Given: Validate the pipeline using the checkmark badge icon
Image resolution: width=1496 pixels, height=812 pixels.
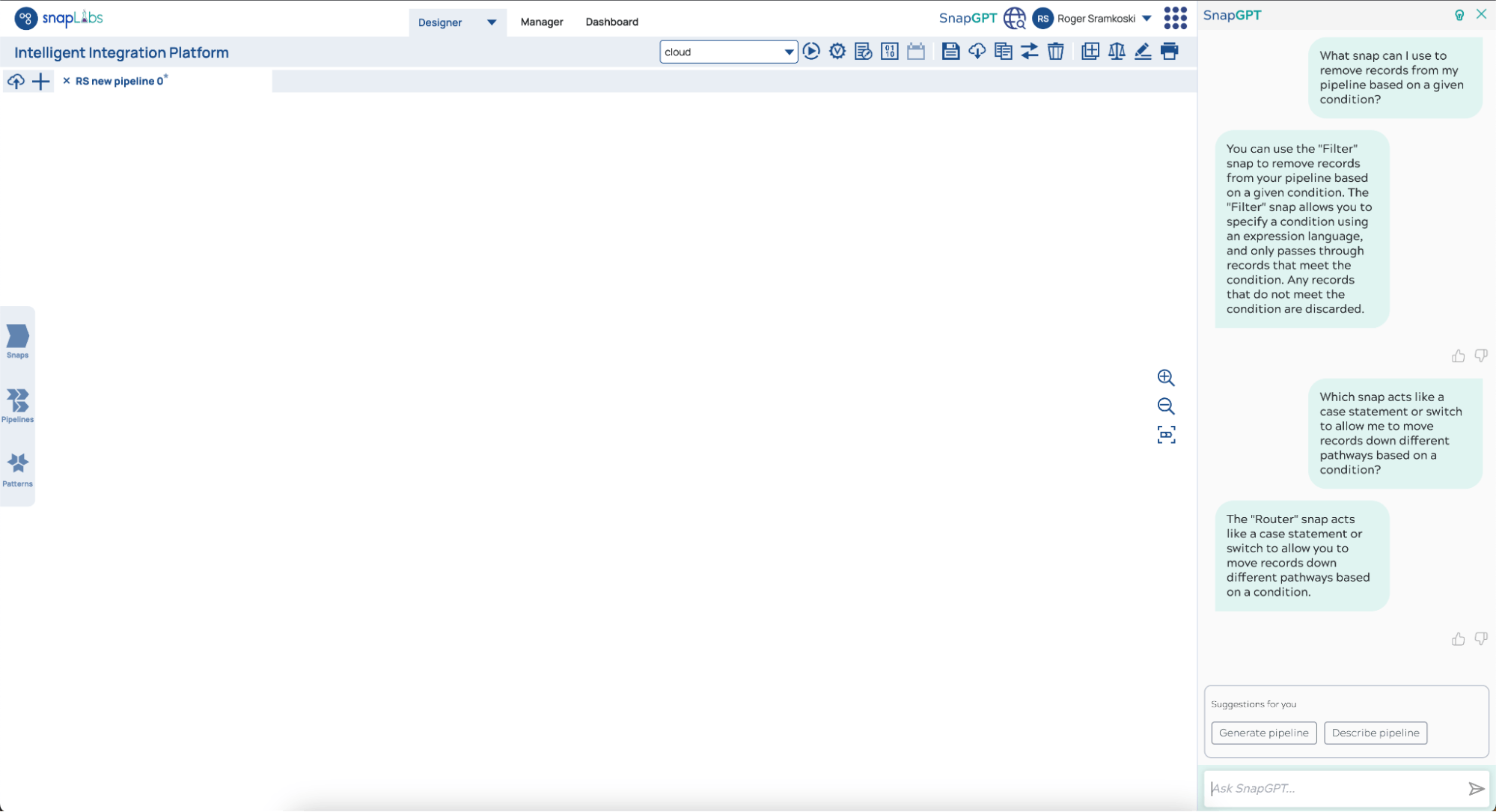Looking at the screenshot, I should point(837,52).
